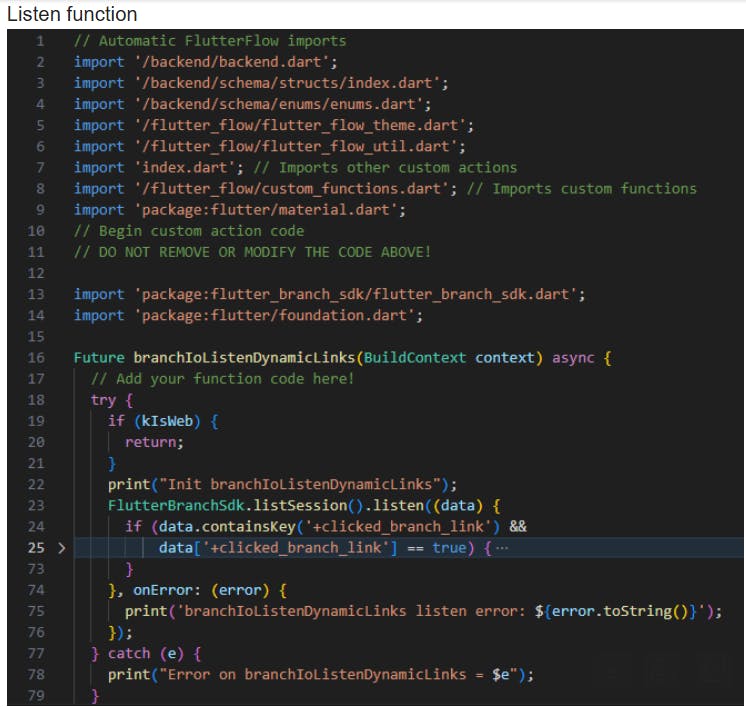Click line number 79 in the gutter
The image size is (746, 708).
36,695
